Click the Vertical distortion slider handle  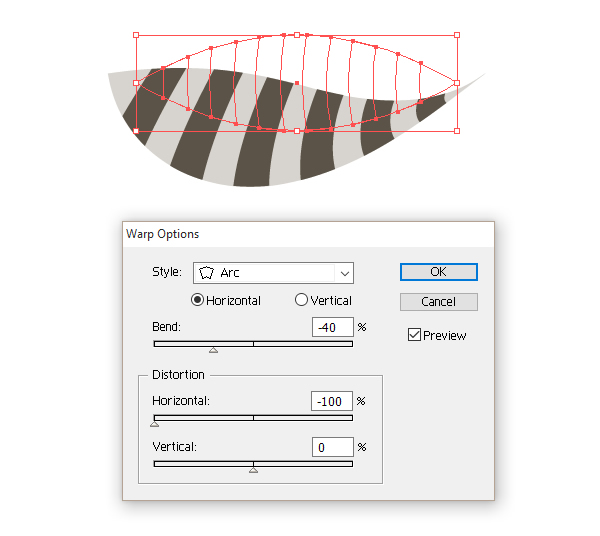point(253,470)
